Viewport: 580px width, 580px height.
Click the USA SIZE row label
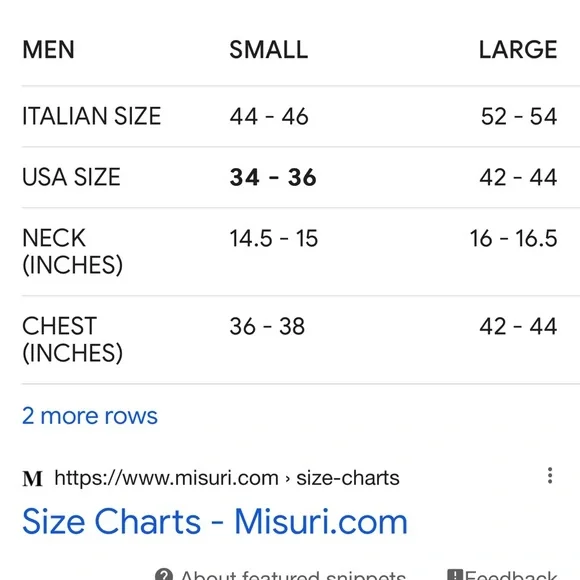[x=71, y=177]
